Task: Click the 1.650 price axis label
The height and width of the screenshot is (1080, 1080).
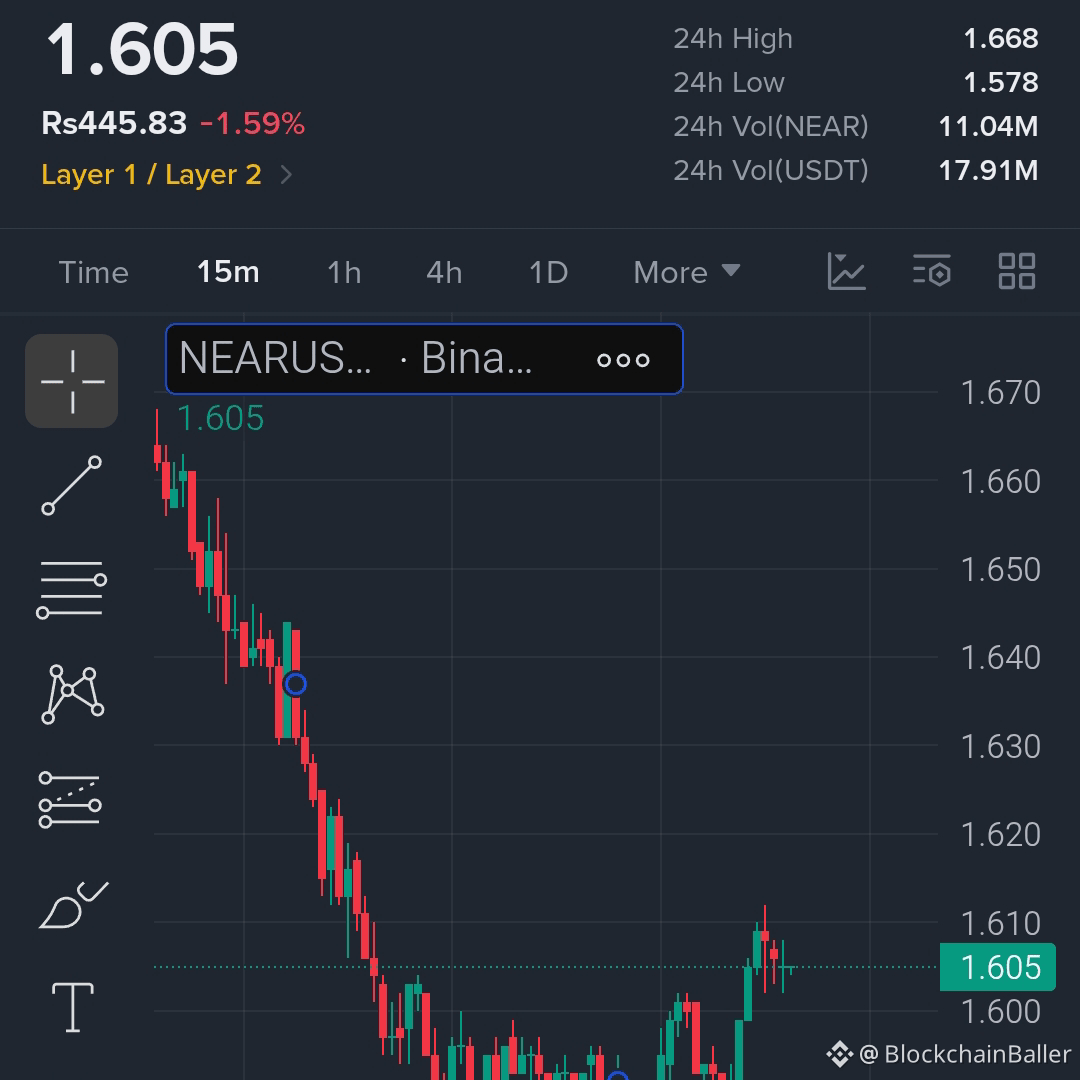Action: point(1000,570)
